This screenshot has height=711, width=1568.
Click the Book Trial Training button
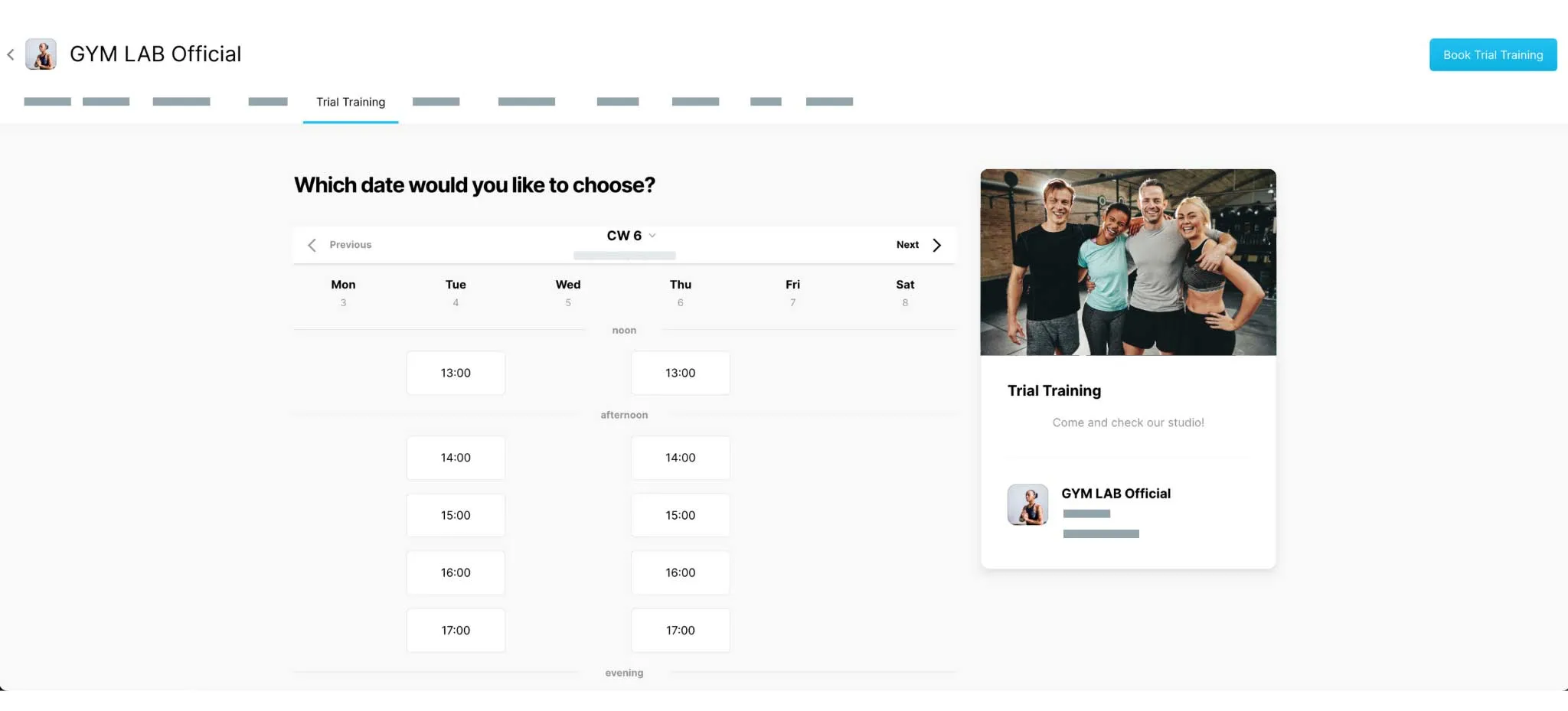coord(1493,55)
